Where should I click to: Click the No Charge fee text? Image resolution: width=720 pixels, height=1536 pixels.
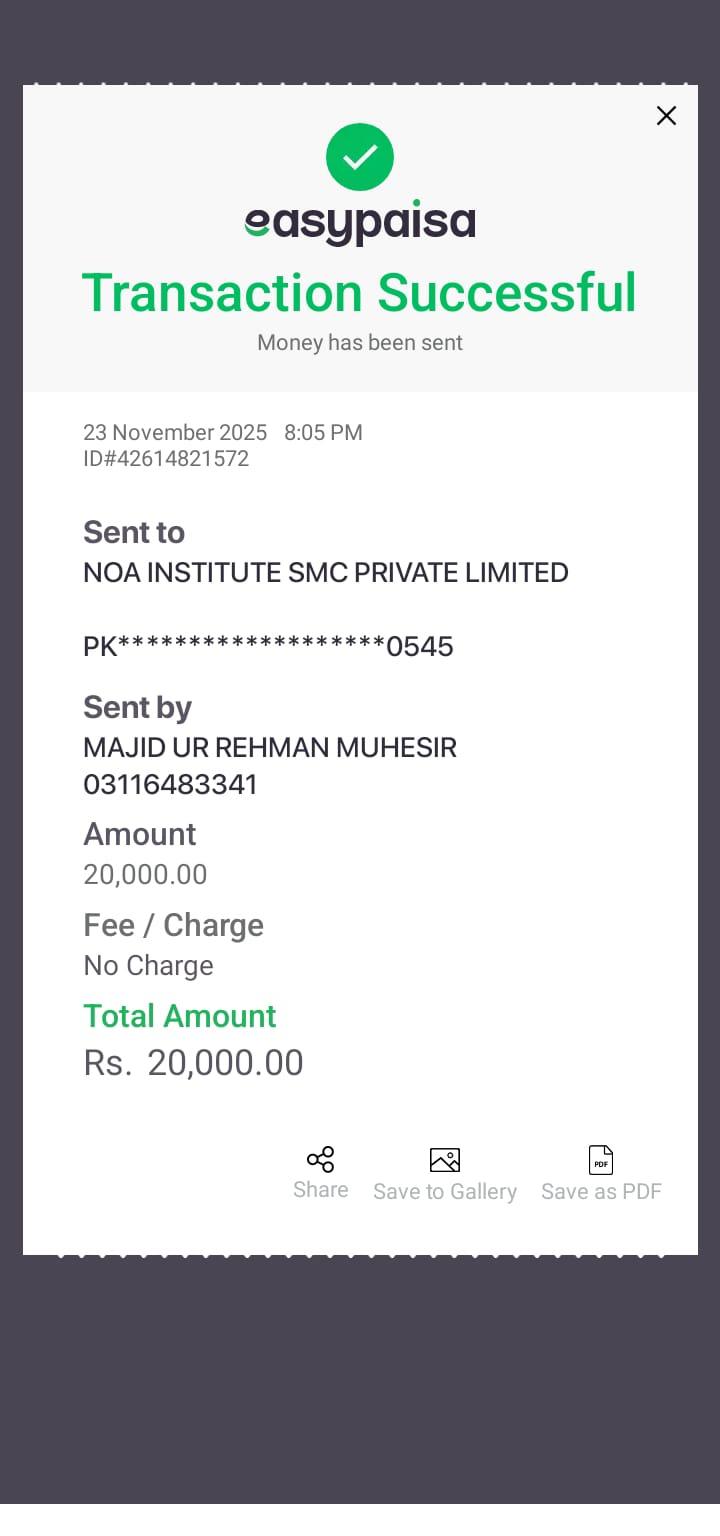pyautogui.click(x=148, y=965)
